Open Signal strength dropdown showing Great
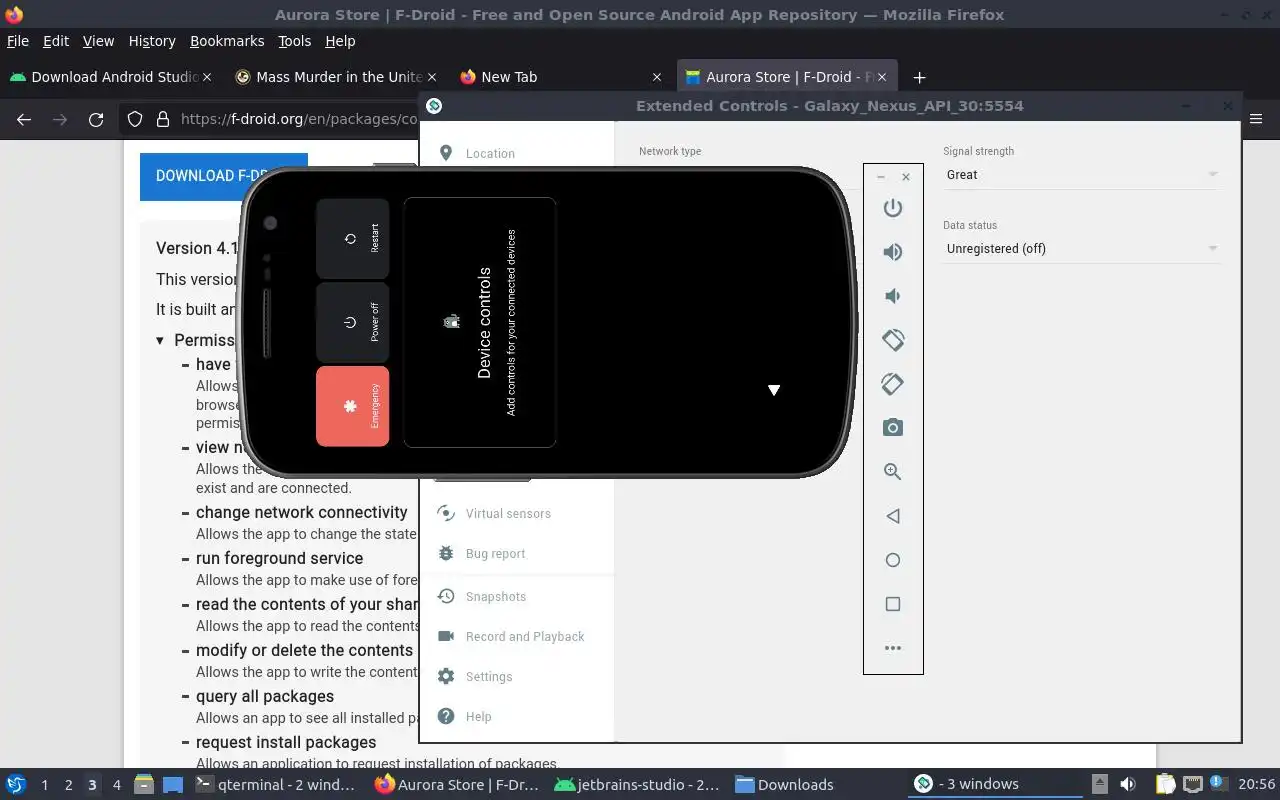 coord(1081,175)
